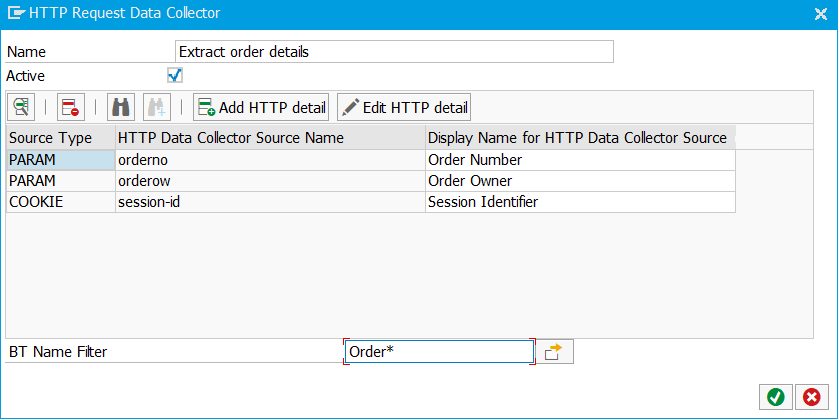Toggle the Active checkbox
The width and height of the screenshot is (839, 419).
coord(175,75)
